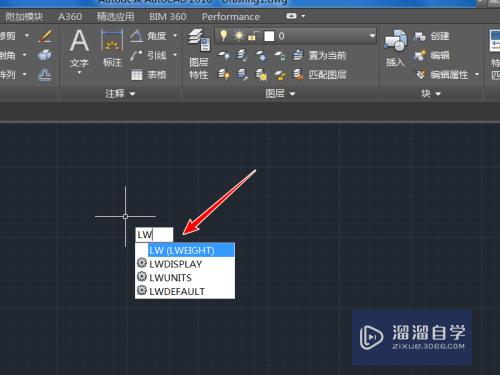The width and height of the screenshot is (500, 375).
Task: Open the 角度 dimension dropdown arrow
Action: [x=175, y=35]
